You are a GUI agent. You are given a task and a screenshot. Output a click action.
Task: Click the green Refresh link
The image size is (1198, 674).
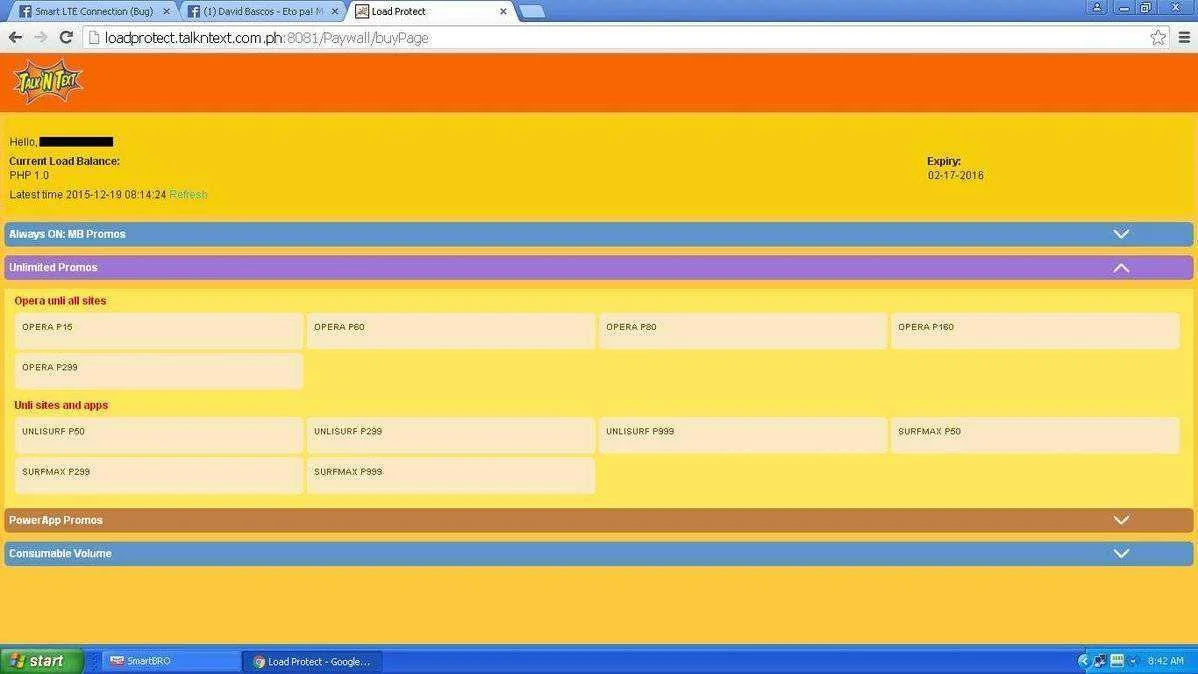click(x=188, y=195)
